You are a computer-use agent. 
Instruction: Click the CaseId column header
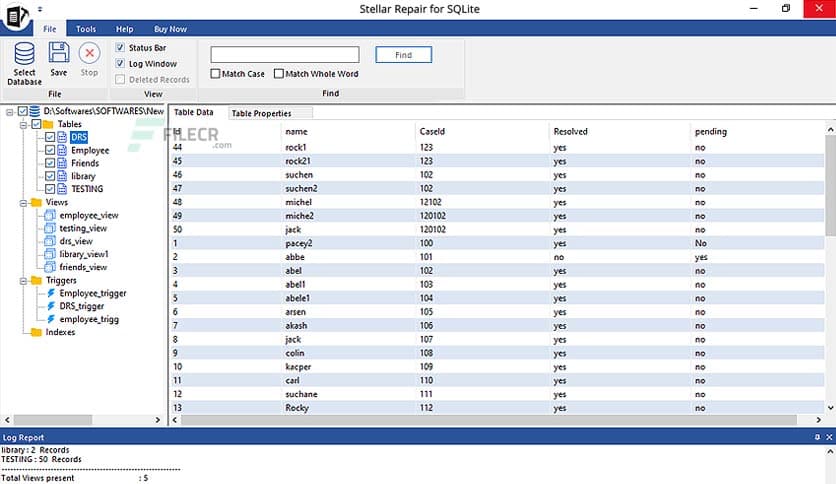click(x=432, y=131)
